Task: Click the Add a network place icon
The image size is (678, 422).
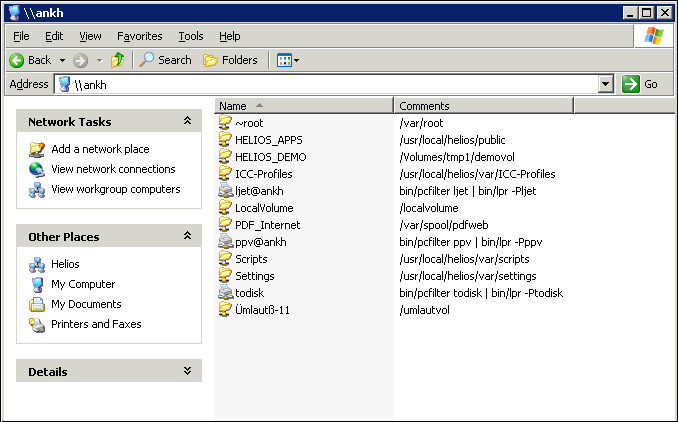Action: tap(37, 149)
